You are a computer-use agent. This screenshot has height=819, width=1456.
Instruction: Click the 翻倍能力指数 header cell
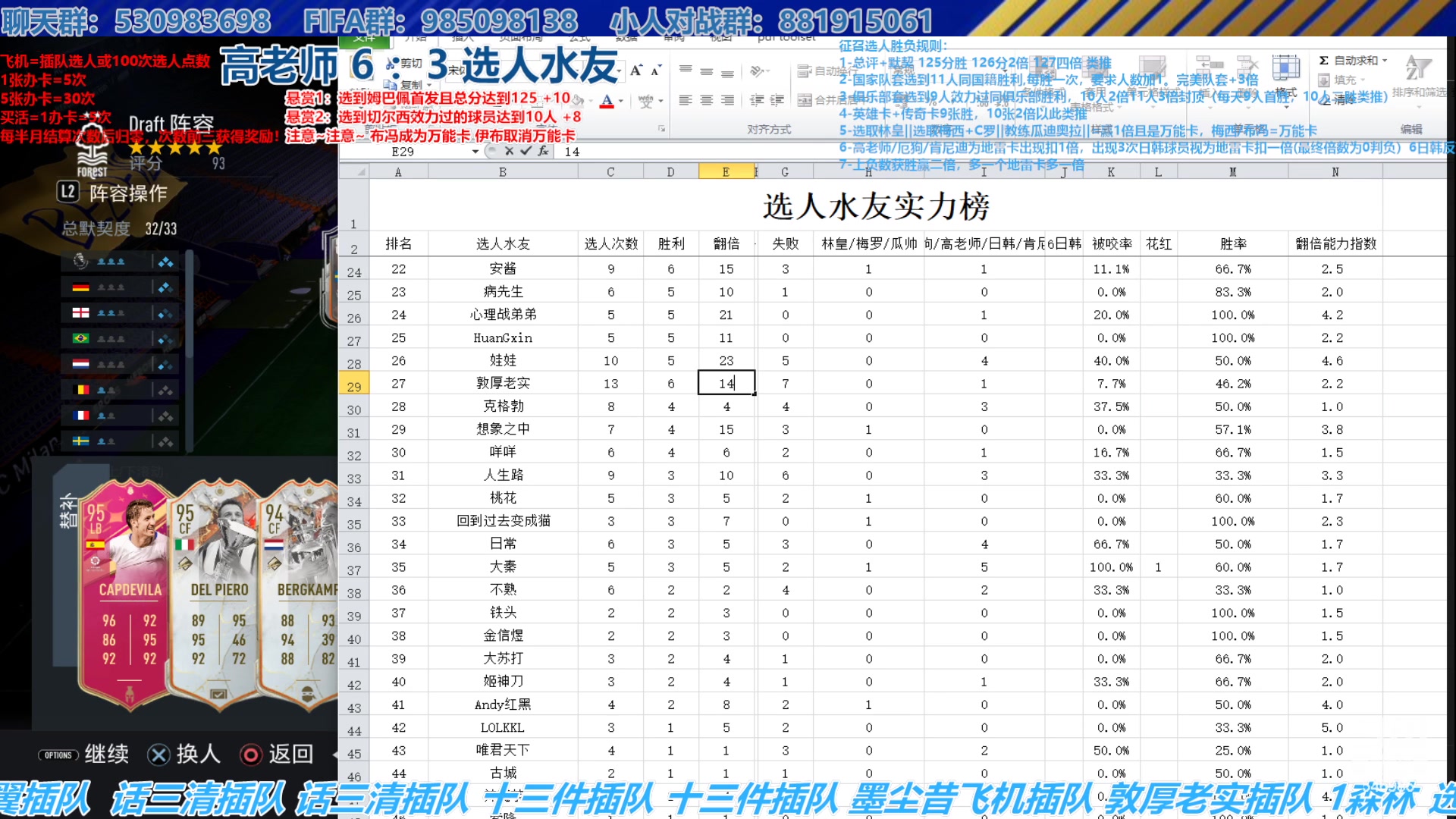pyautogui.click(x=1335, y=243)
